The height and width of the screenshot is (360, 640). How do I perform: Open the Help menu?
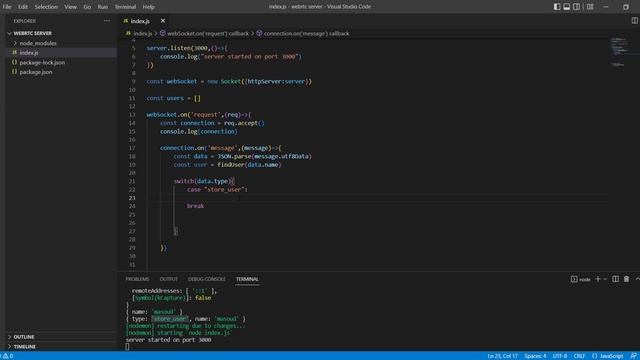pos(149,7)
